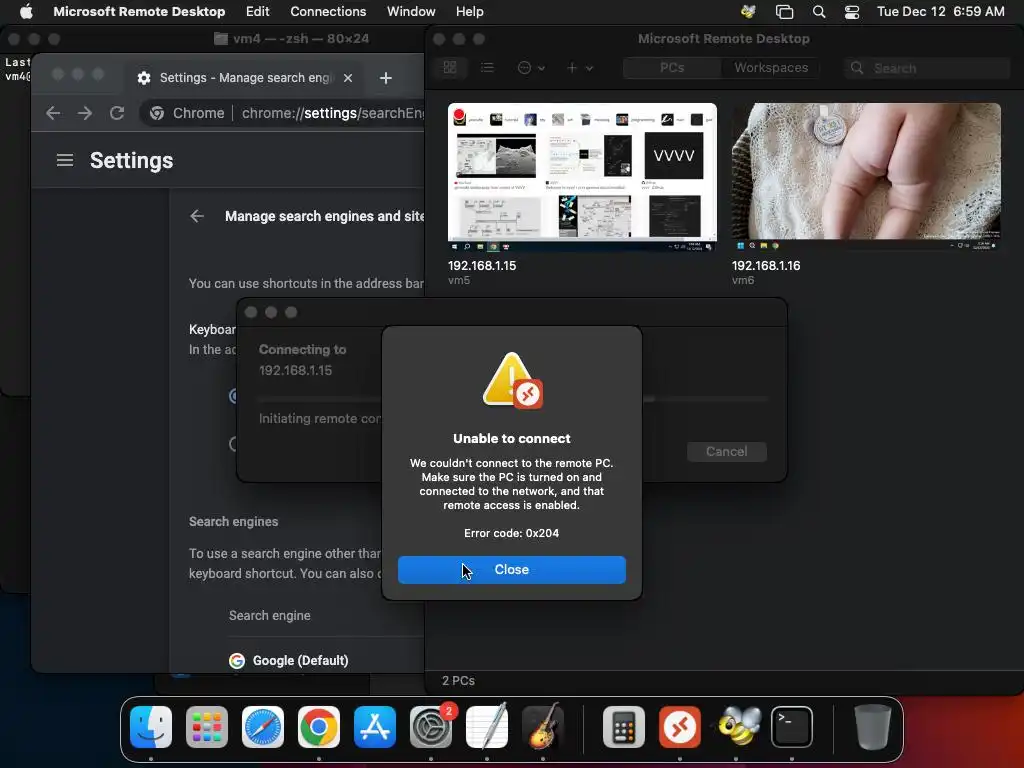Click the bee icon in menu bar
This screenshot has height=768, width=1024.
tap(748, 11)
